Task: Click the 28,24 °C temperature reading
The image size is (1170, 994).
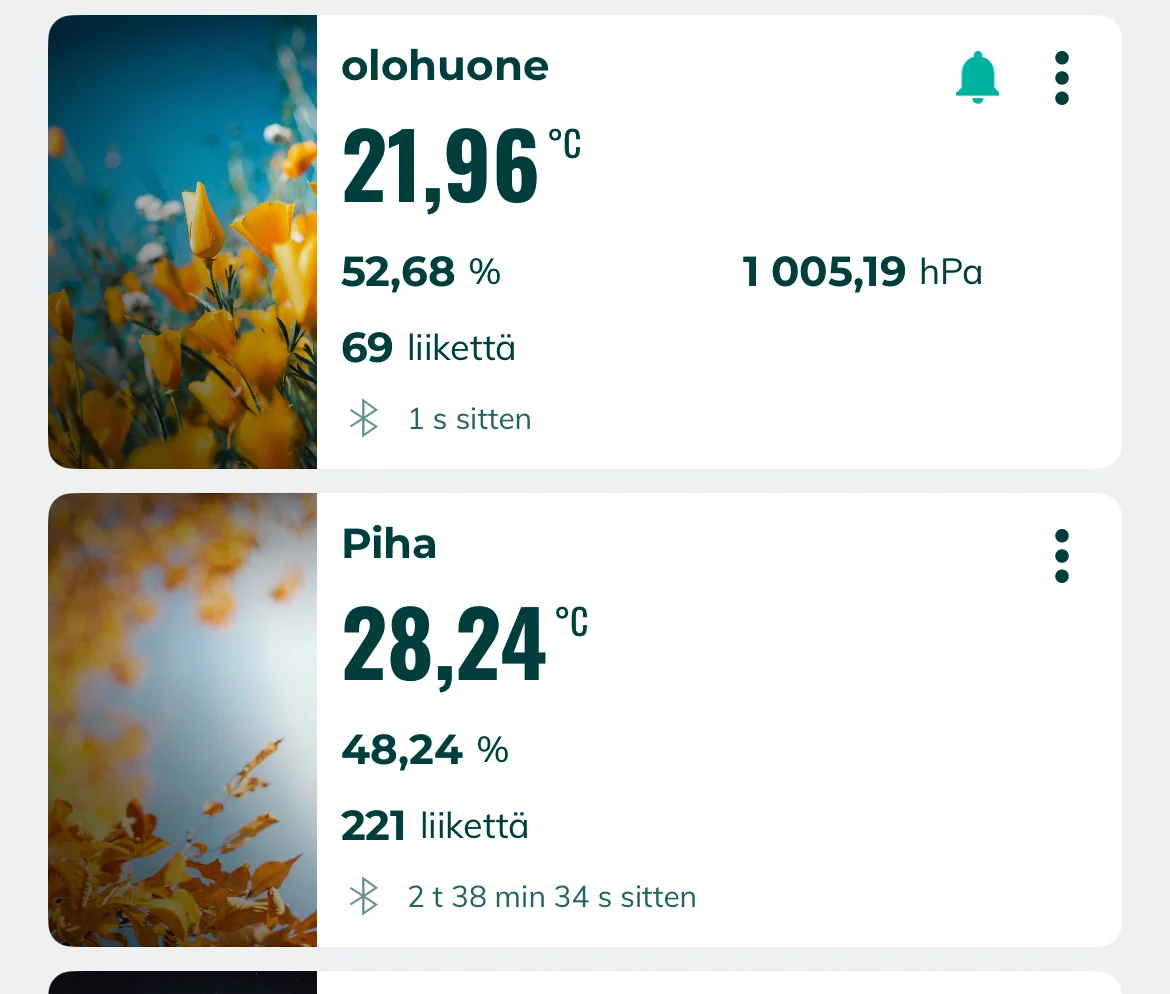Action: point(444,646)
